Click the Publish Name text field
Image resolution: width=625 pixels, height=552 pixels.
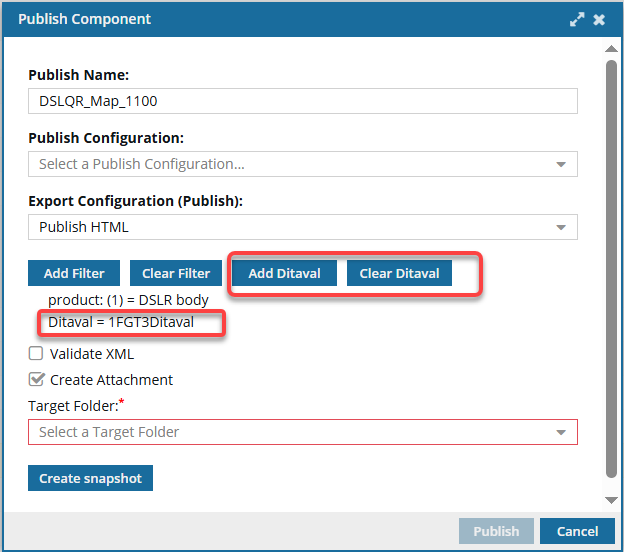303,101
